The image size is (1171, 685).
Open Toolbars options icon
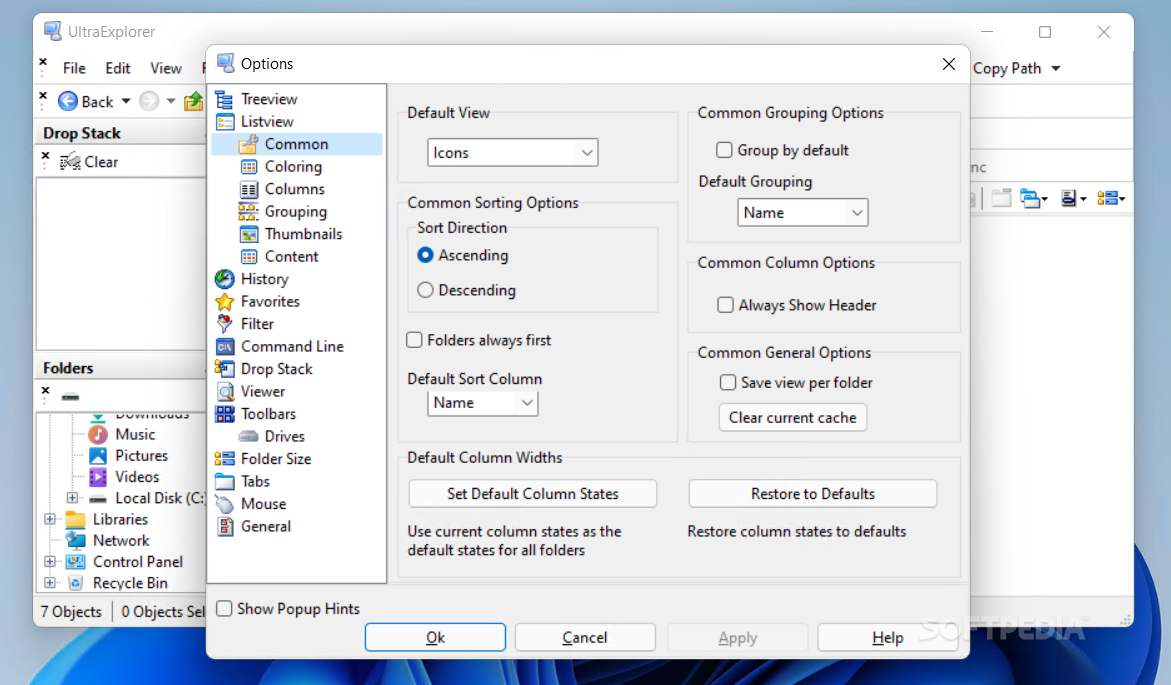(x=225, y=414)
